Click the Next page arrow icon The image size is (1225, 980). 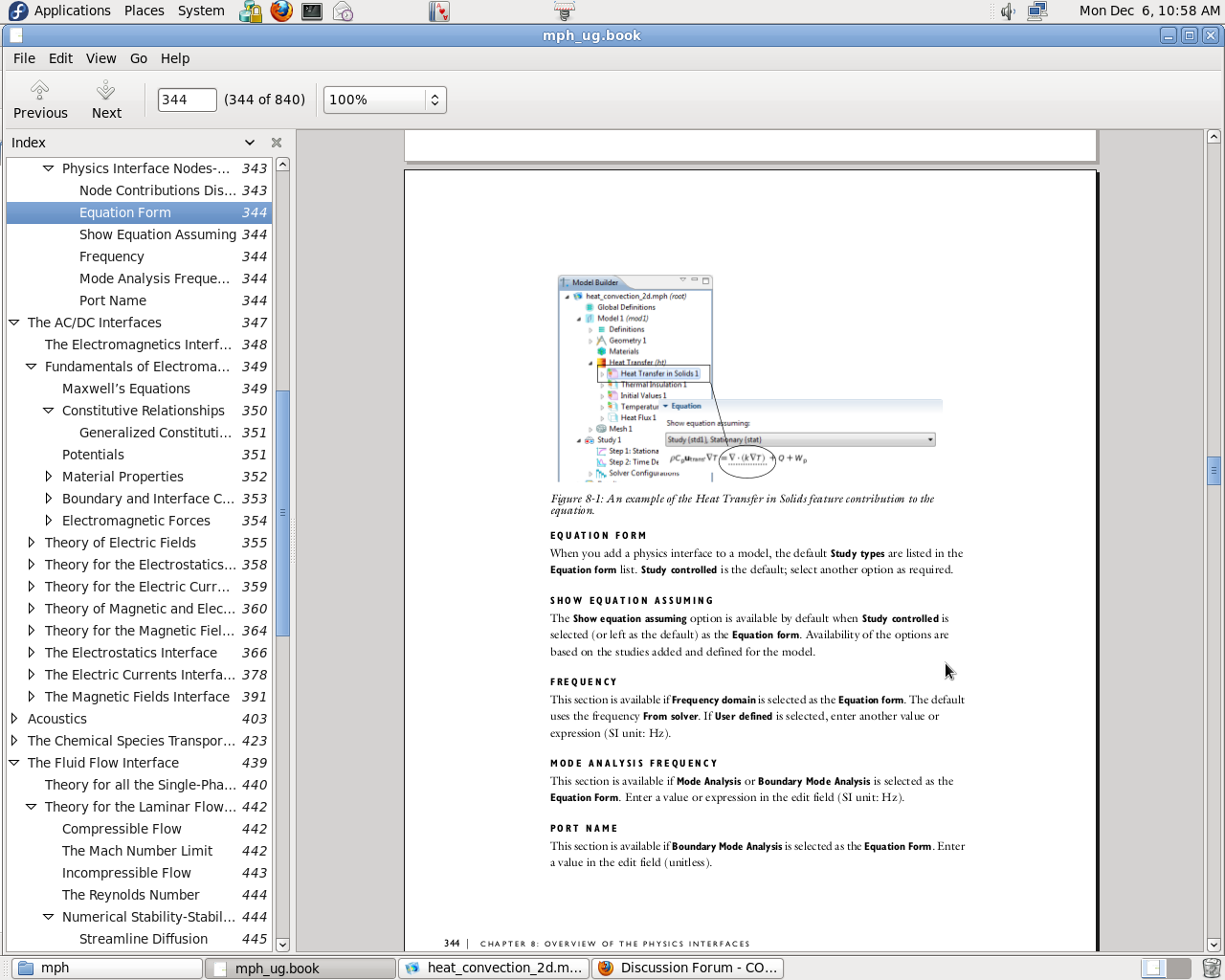tap(106, 90)
